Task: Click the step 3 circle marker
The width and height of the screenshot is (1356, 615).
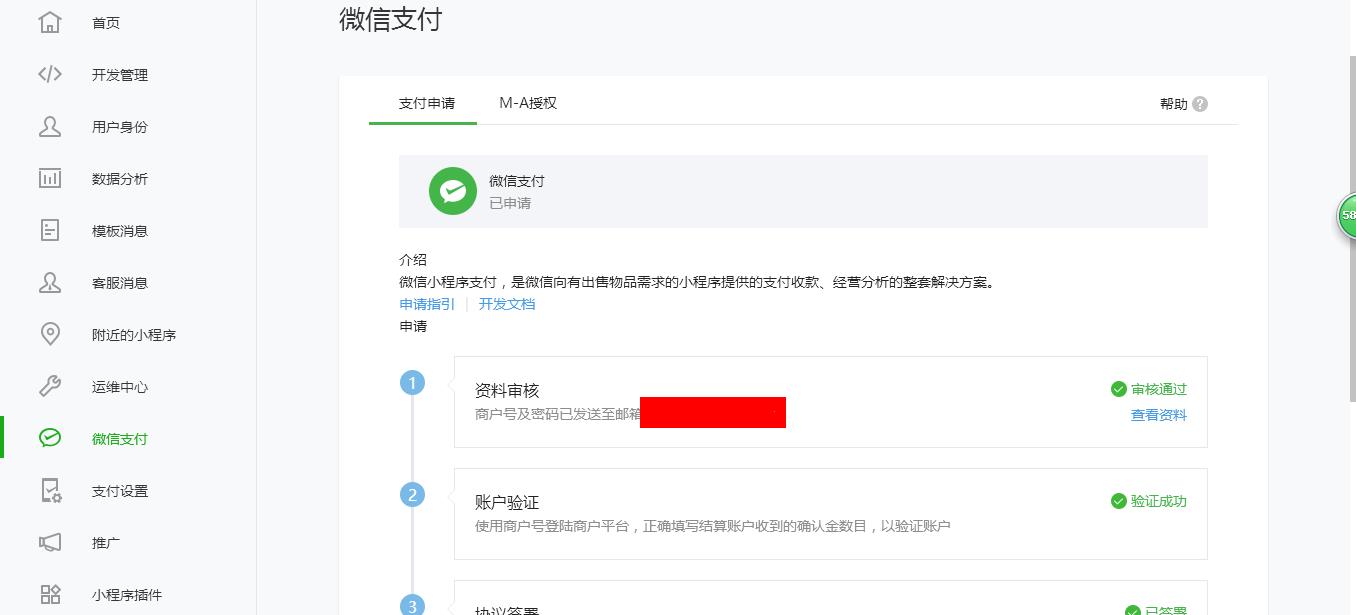Action: click(412, 604)
